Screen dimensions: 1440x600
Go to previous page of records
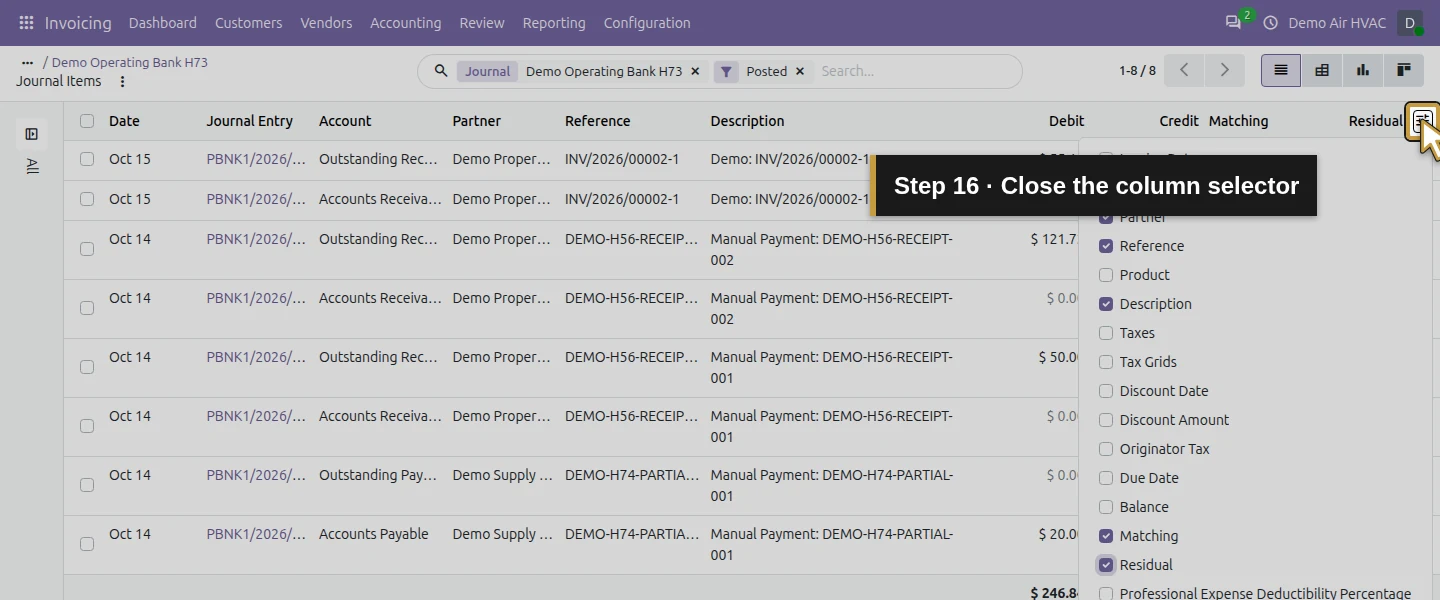pos(1184,70)
